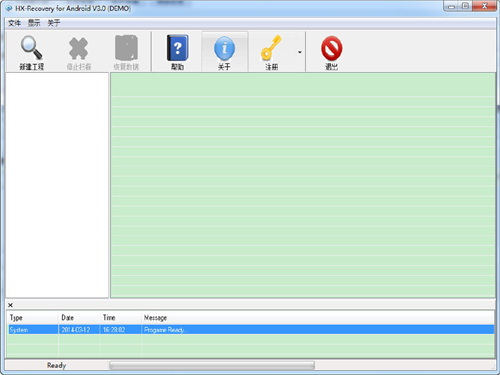Click the Ready status text
Image resolution: width=500 pixels, height=375 pixels.
point(56,365)
